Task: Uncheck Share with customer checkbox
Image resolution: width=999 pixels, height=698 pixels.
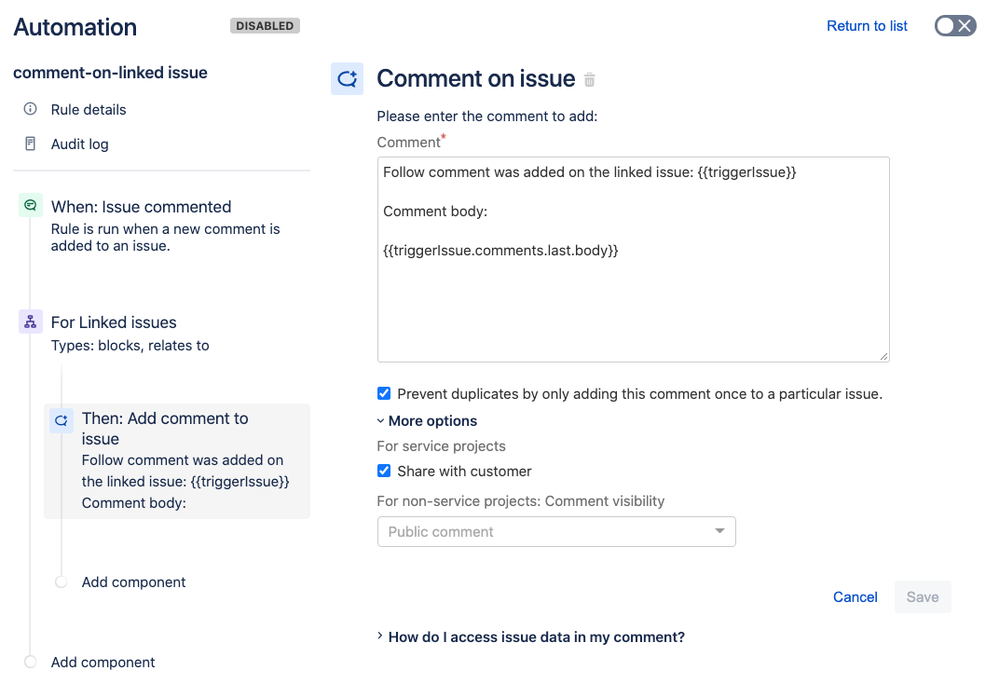Action: click(x=384, y=471)
